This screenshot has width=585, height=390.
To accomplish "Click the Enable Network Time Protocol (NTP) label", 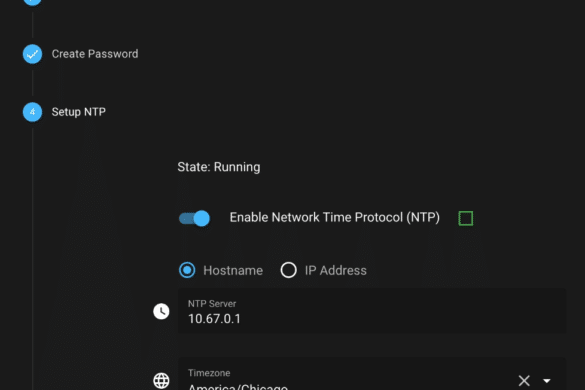I will click(335, 217).
